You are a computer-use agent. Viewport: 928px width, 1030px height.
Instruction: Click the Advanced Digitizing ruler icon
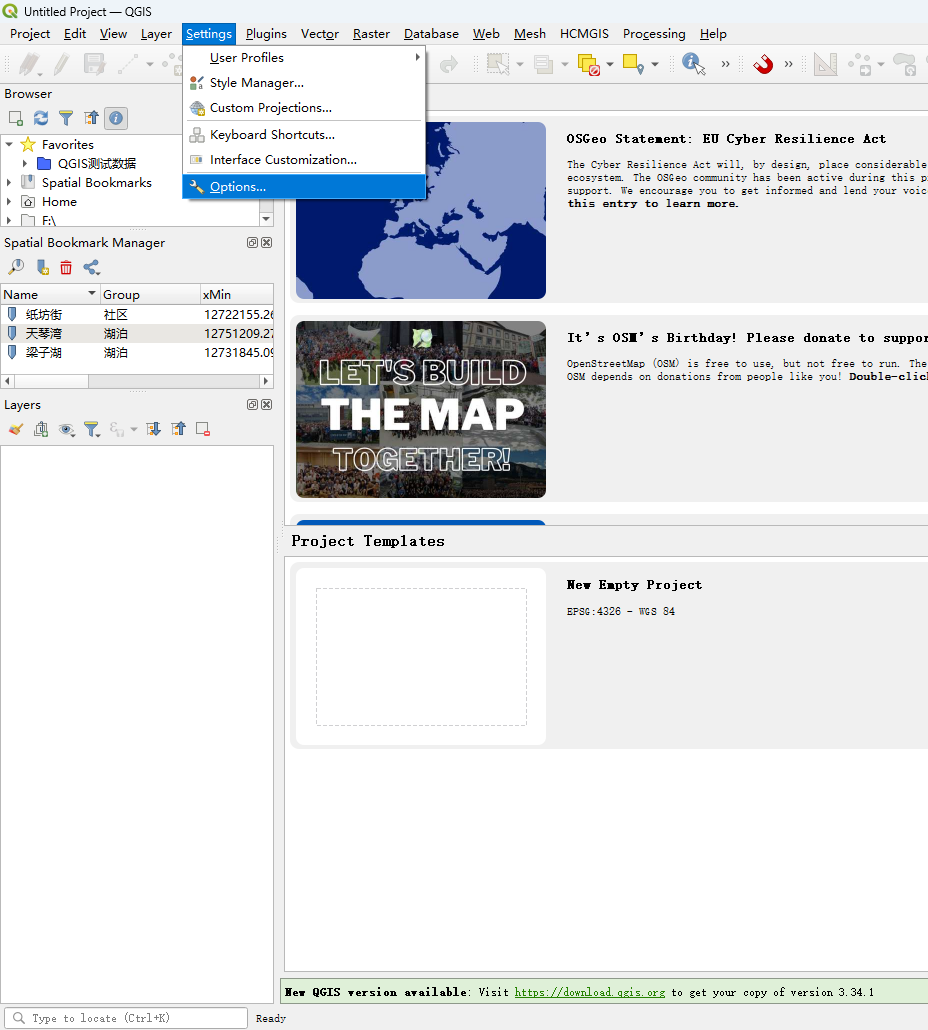coord(825,64)
